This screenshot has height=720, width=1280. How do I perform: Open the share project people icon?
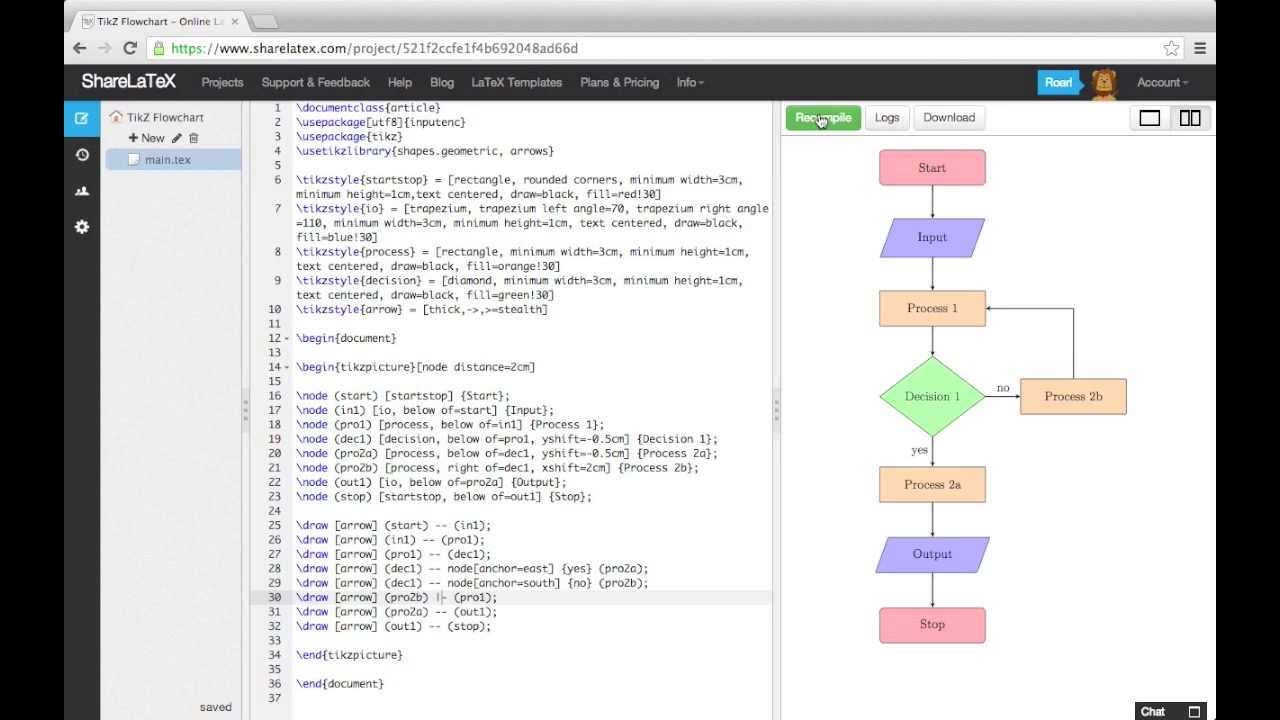82,191
